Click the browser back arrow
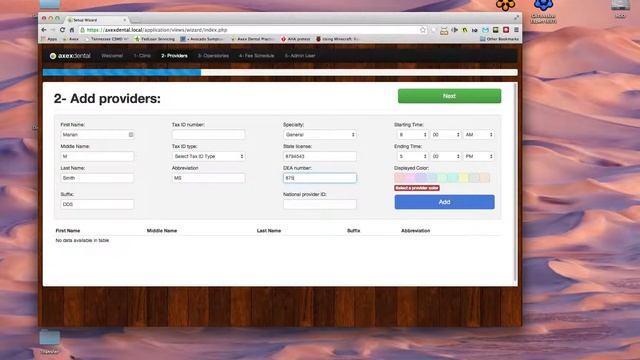The image size is (640, 360). tap(44, 30)
